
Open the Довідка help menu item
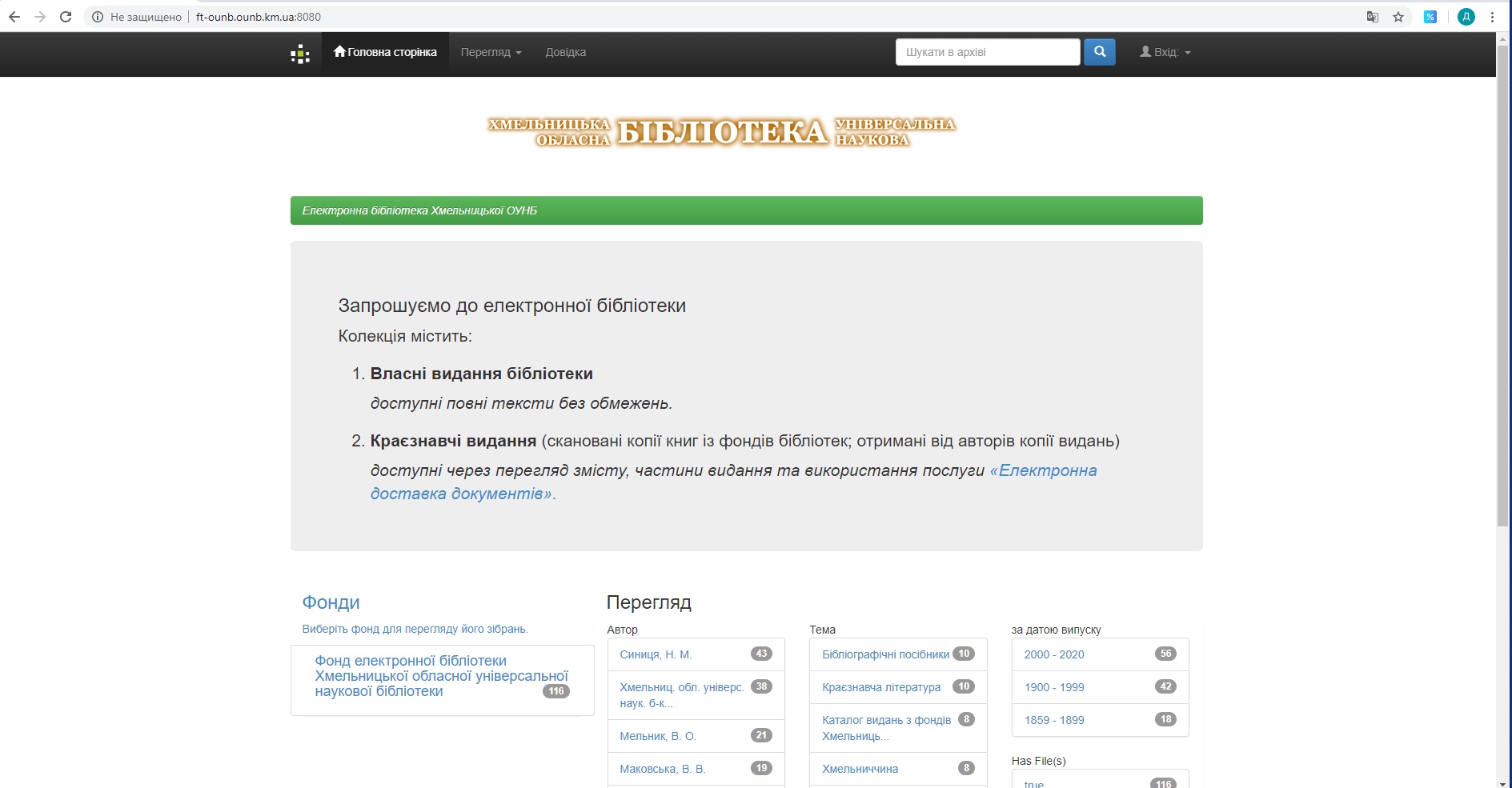(565, 53)
